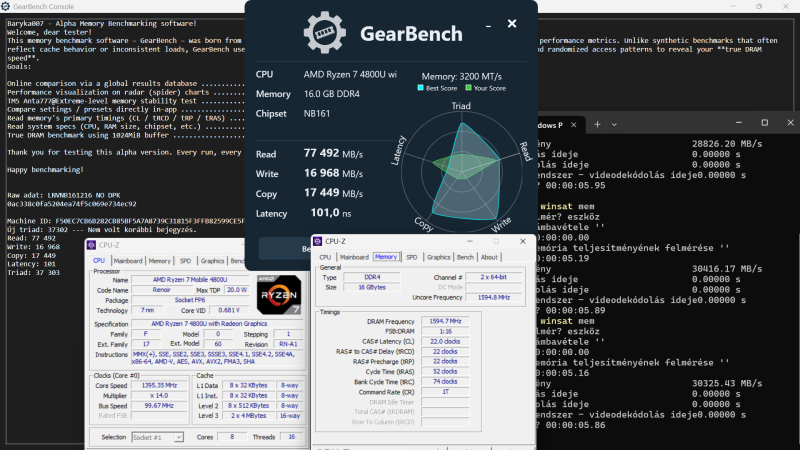800x450 pixels.
Task: Close the GearBench window
Action: click(512, 23)
